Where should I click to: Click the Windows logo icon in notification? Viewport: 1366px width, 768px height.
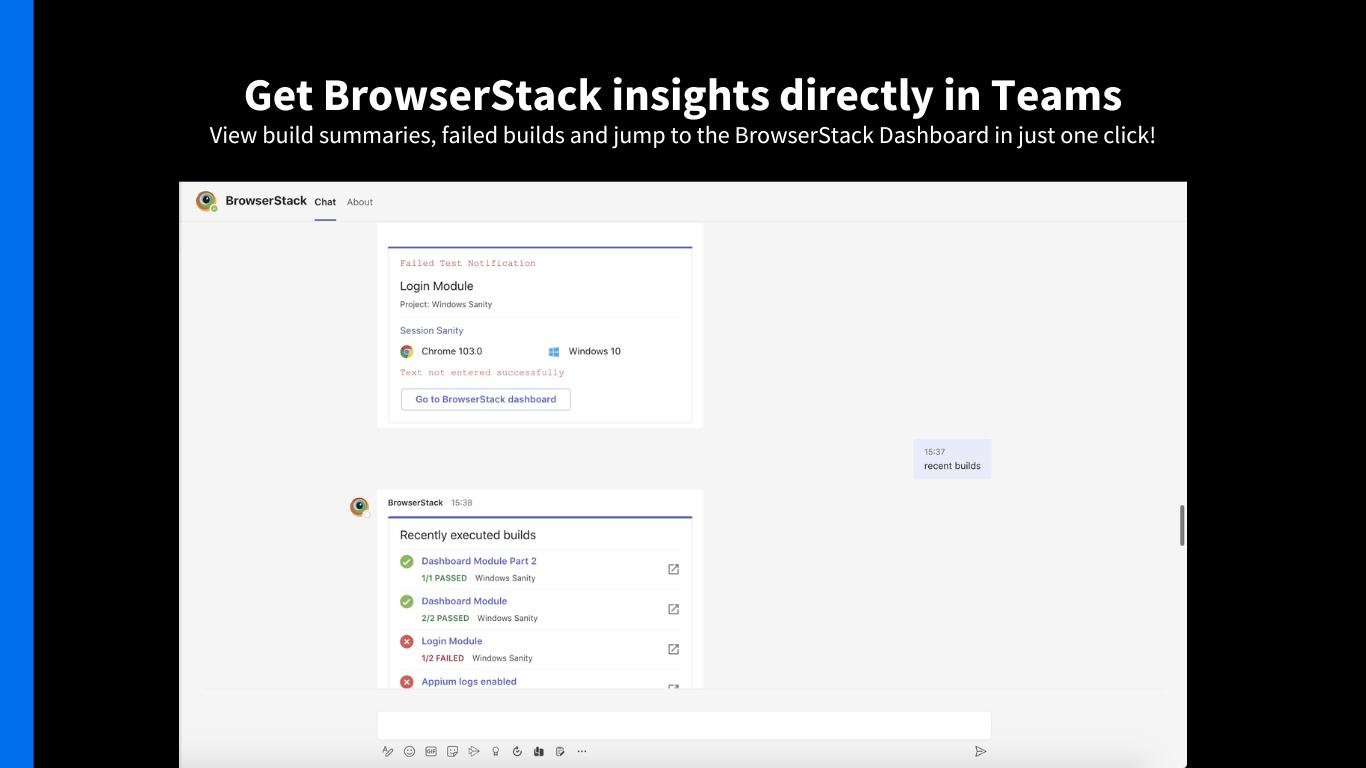554,352
